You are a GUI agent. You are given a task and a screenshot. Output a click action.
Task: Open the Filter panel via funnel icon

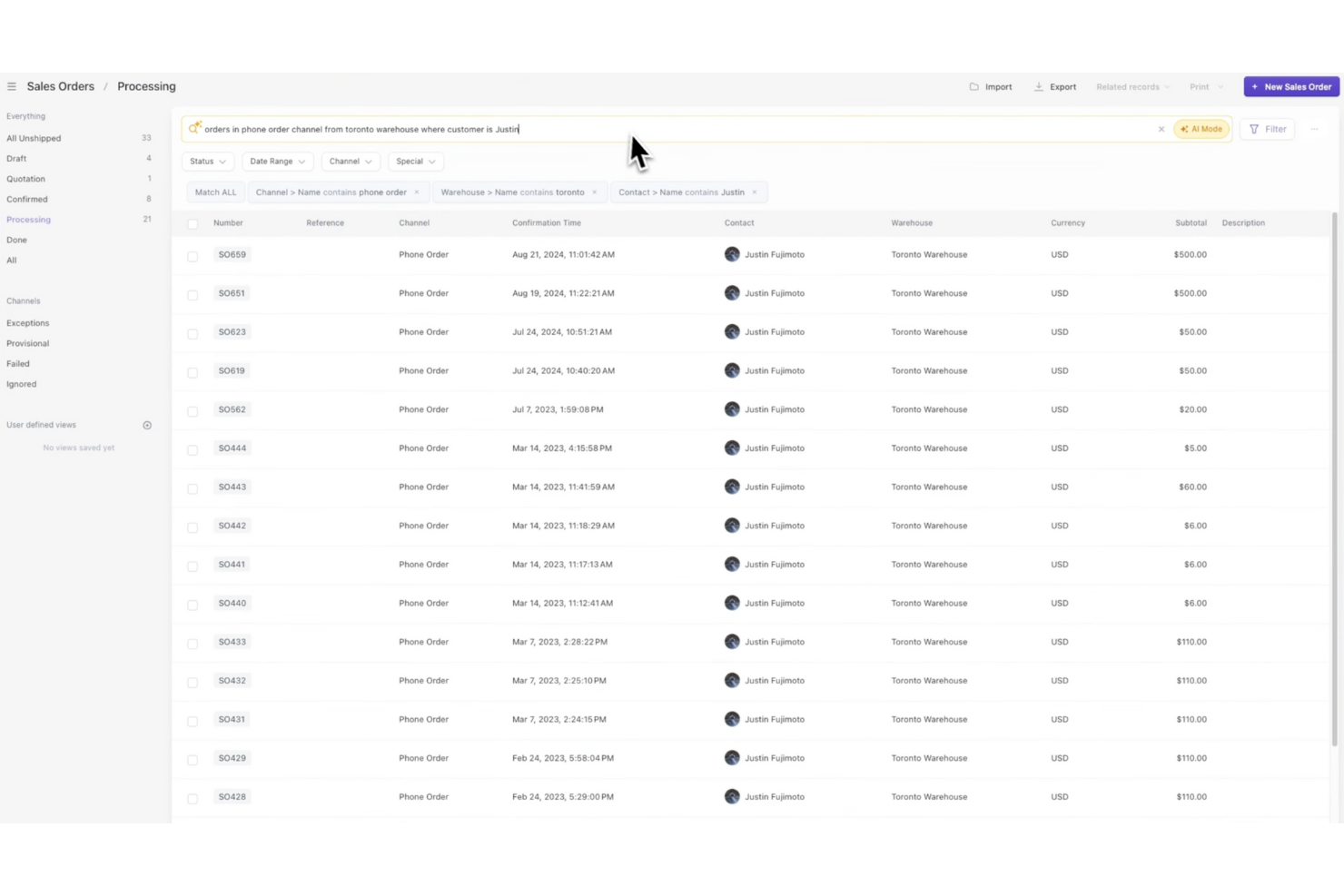point(1254,129)
